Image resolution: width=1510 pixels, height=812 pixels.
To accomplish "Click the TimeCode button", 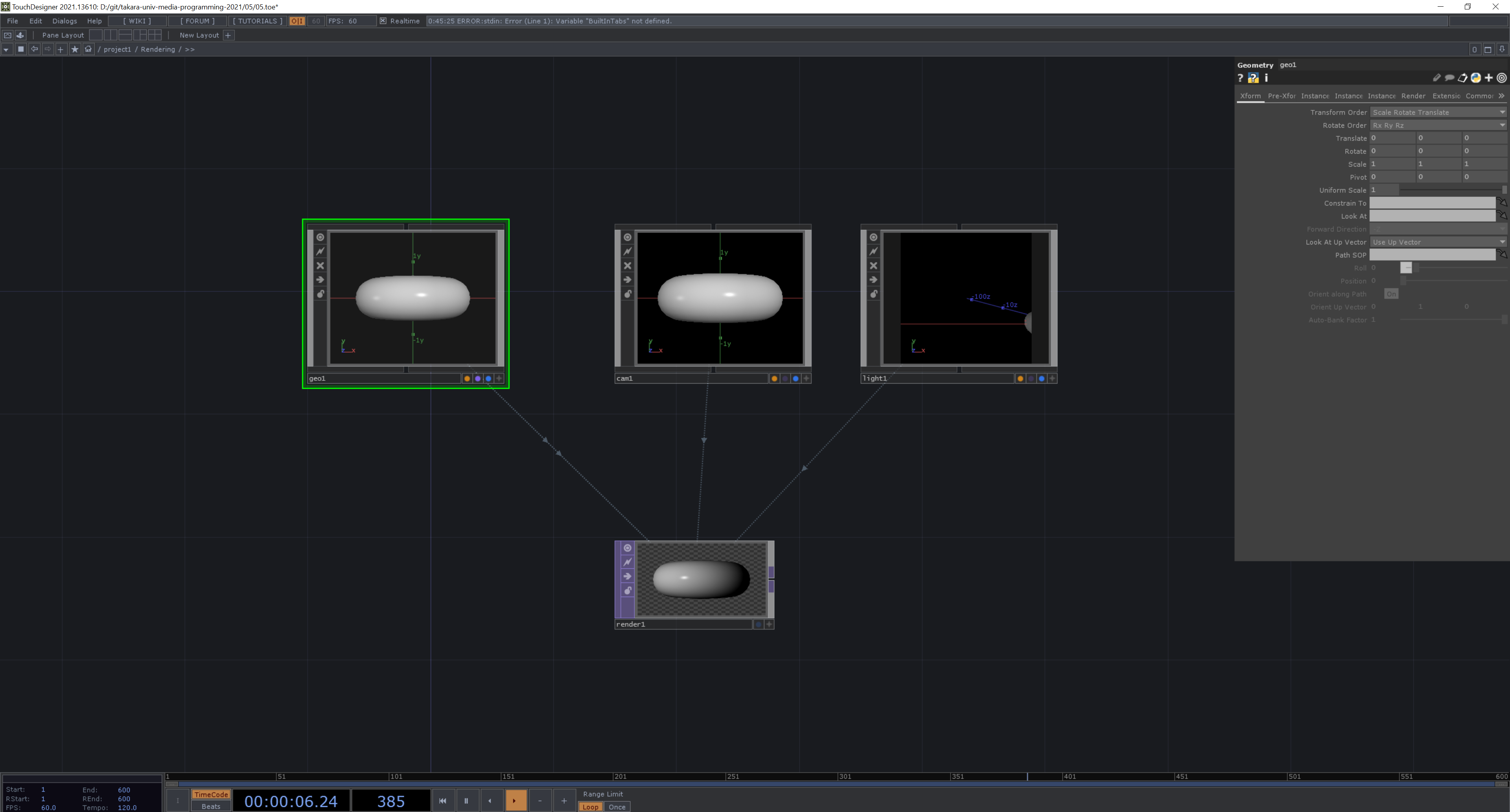I will coord(211,794).
